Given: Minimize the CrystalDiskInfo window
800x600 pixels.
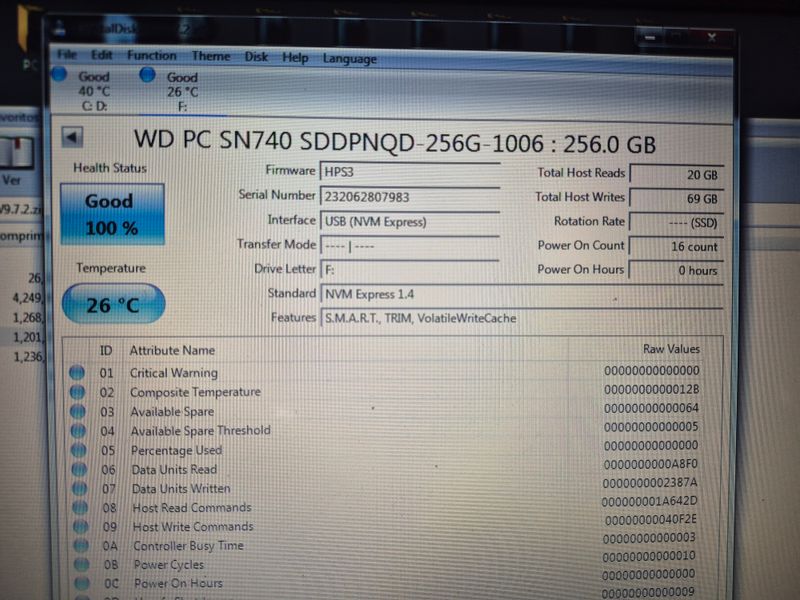Looking at the screenshot, I should coord(650,37).
